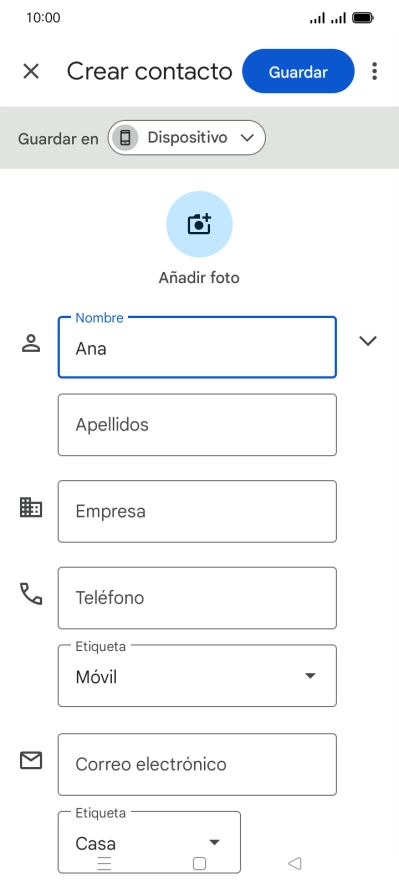Expand additional name fields chevron
The width and height of the screenshot is (399, 888).
(x=368, y=340)
